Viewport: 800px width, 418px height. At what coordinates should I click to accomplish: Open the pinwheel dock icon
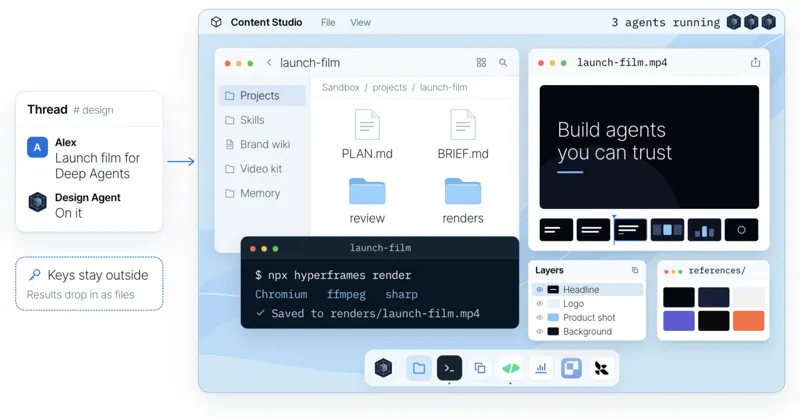tap(602, 368)
